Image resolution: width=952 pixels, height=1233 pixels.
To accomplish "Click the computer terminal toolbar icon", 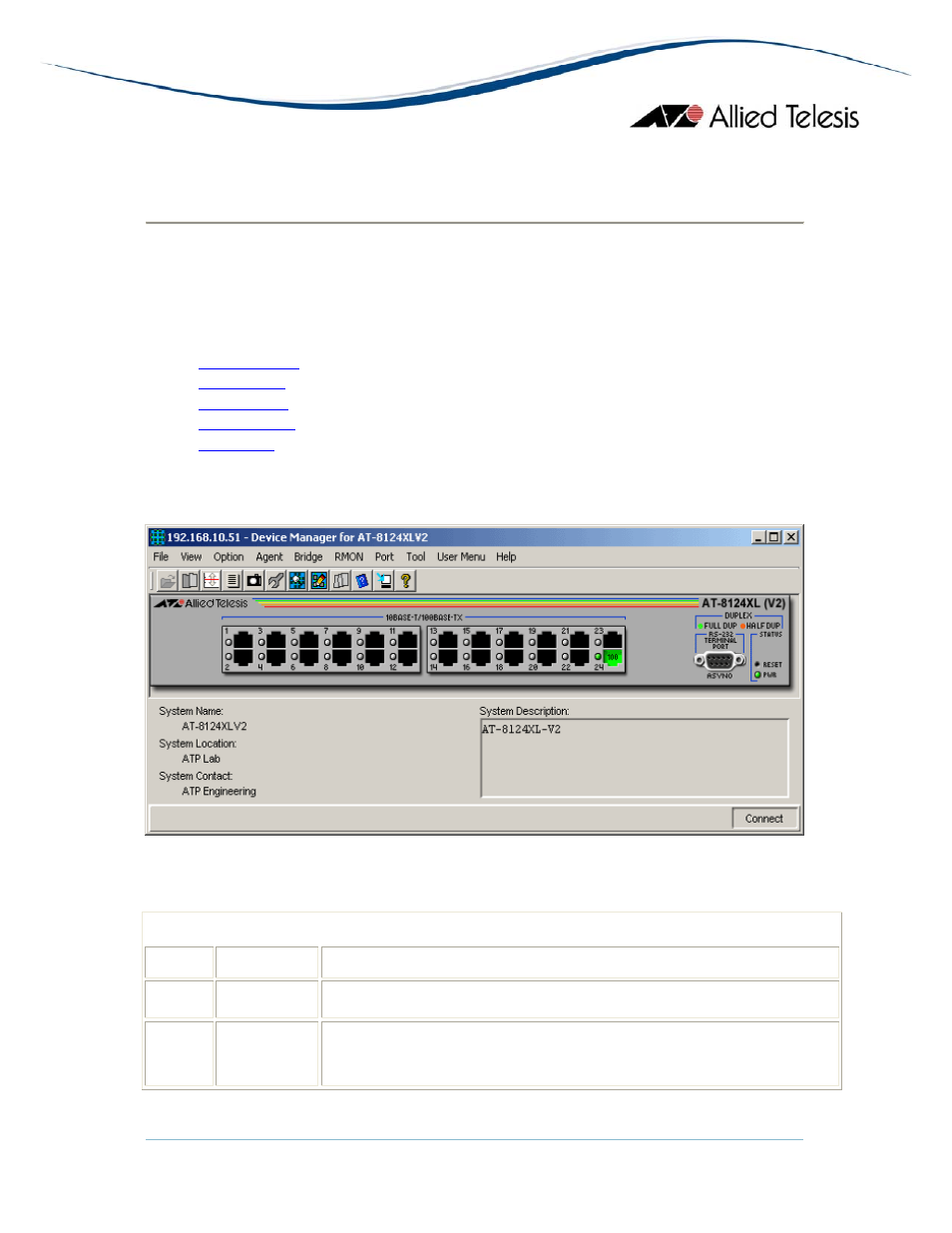I will tap(384, 581).
